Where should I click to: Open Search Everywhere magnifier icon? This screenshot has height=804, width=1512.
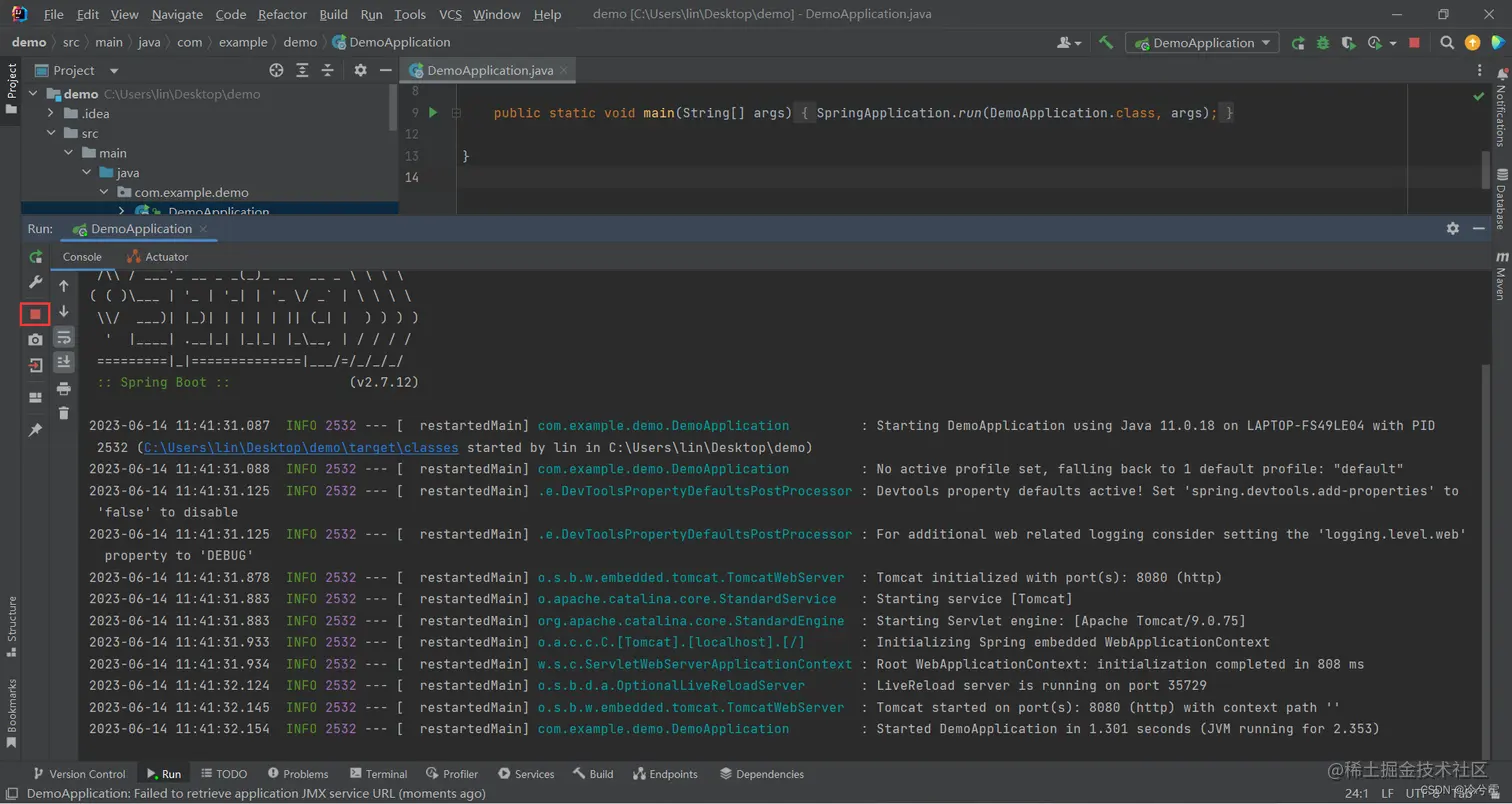[x=1446, y=43]
